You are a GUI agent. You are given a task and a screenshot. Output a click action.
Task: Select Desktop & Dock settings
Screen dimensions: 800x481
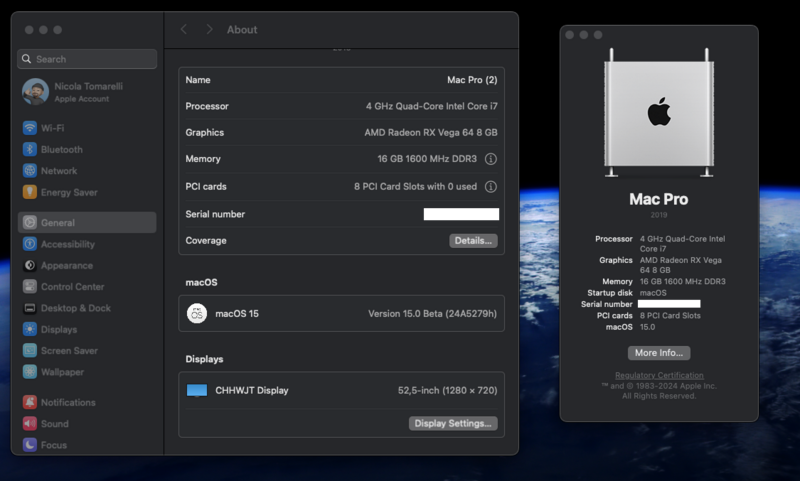(75, 308)
